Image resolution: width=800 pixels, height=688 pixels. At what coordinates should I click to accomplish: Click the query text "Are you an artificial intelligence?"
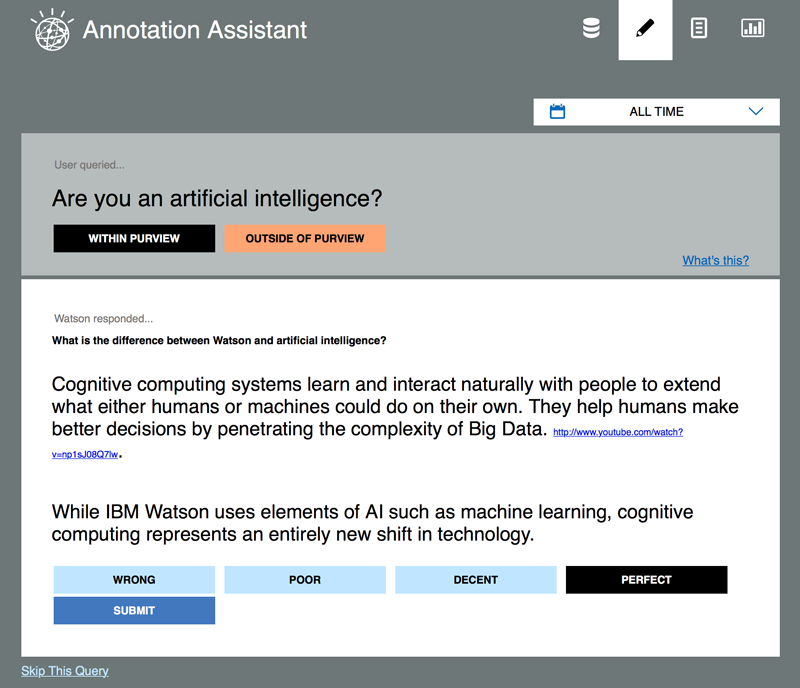(x=217, y=199)
